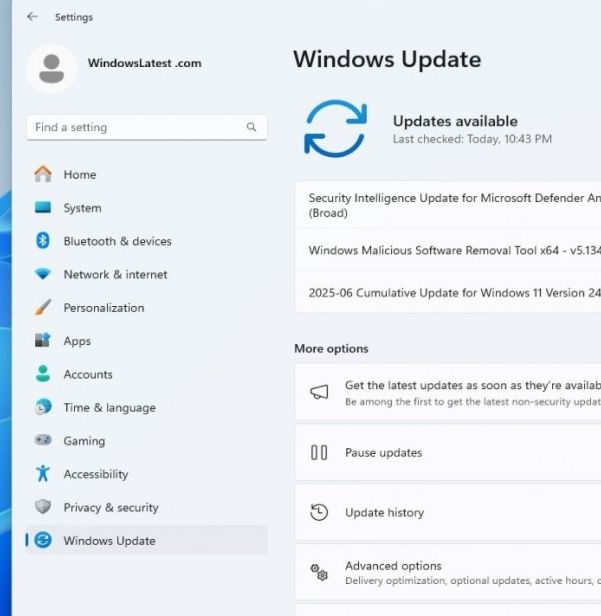Image resolution: width=601 pixels, height=616 pixels.
Task: Select 2025-06 Cumulative Update row
Action: pyautogui.click(x=448, y=293)
